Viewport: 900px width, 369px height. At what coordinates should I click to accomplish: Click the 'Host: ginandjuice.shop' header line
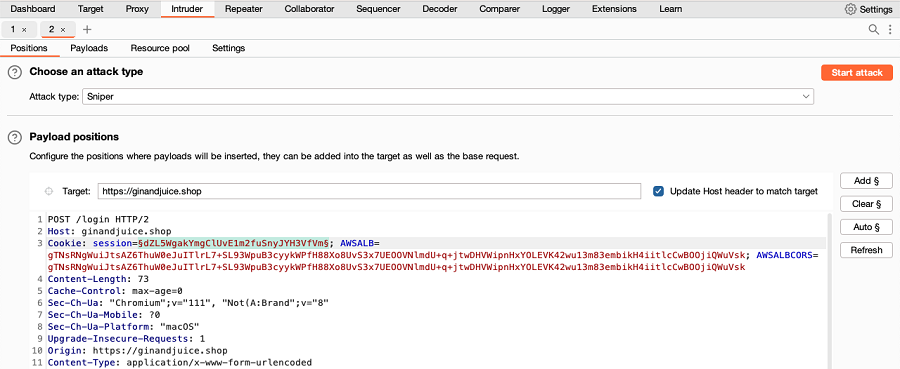coord(110,231)
